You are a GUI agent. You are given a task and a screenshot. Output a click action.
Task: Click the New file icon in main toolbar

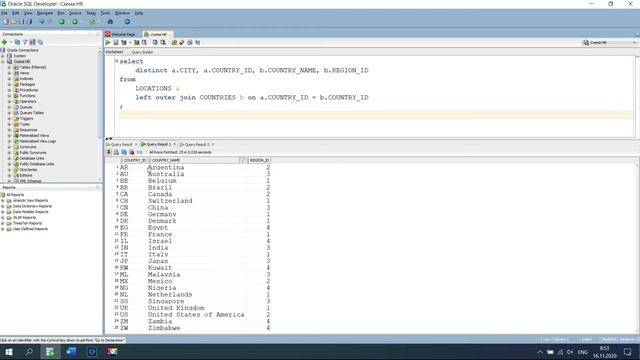point(6,22)
